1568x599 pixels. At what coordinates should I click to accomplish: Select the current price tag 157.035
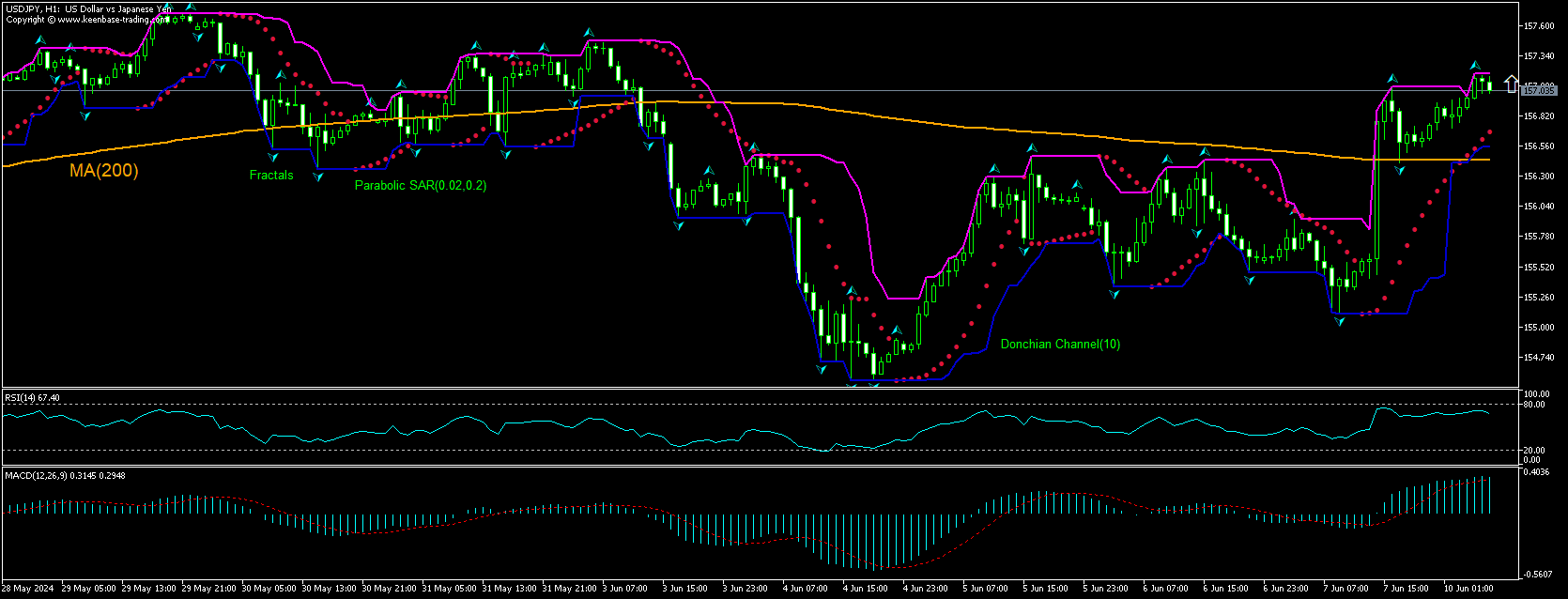point(1538,91)
